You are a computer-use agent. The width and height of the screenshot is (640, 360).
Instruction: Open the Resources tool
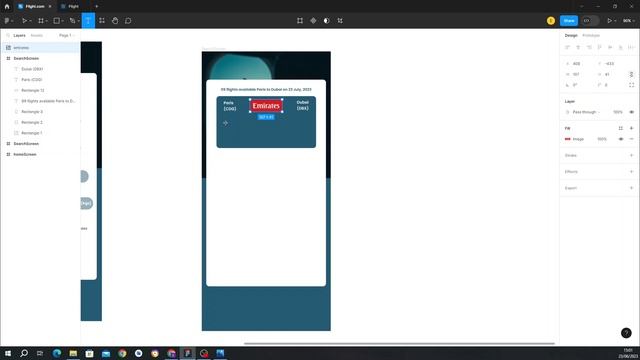tap(102, 21)
